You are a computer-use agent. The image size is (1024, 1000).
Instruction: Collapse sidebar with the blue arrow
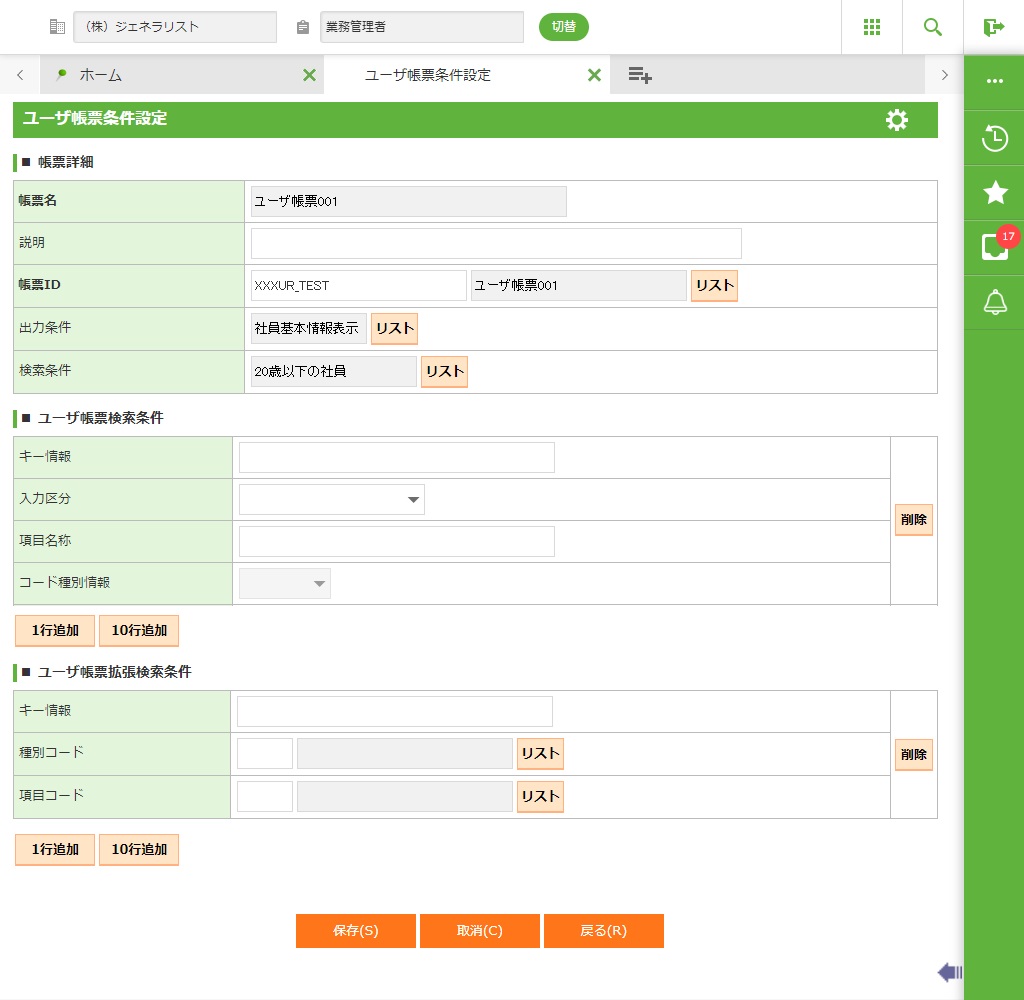point(950,971)
